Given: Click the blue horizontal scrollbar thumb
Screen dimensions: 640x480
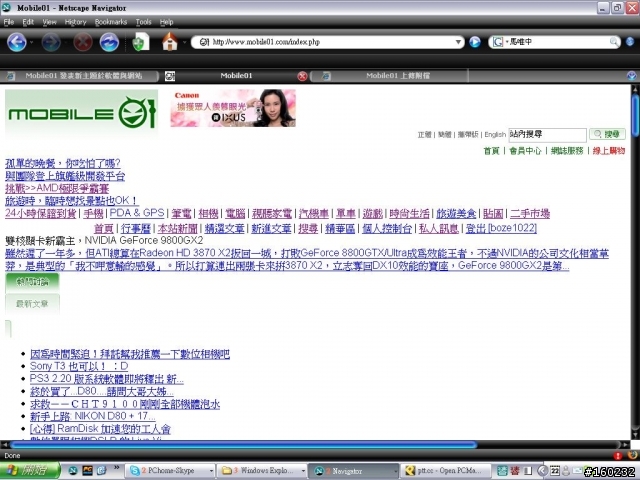Looking at the screenshot, I should [243, 444].
